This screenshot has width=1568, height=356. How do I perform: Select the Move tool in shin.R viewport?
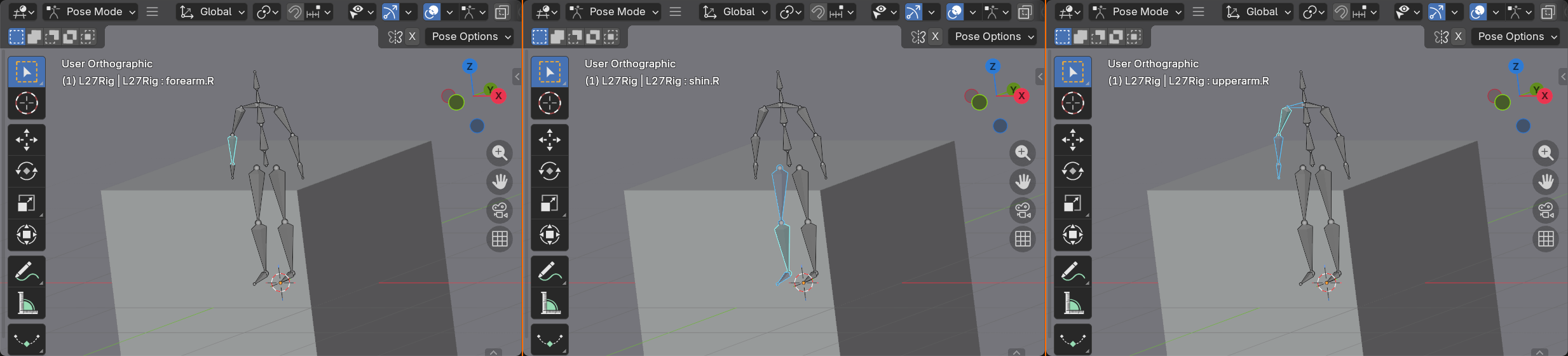(x=550, y=140)
